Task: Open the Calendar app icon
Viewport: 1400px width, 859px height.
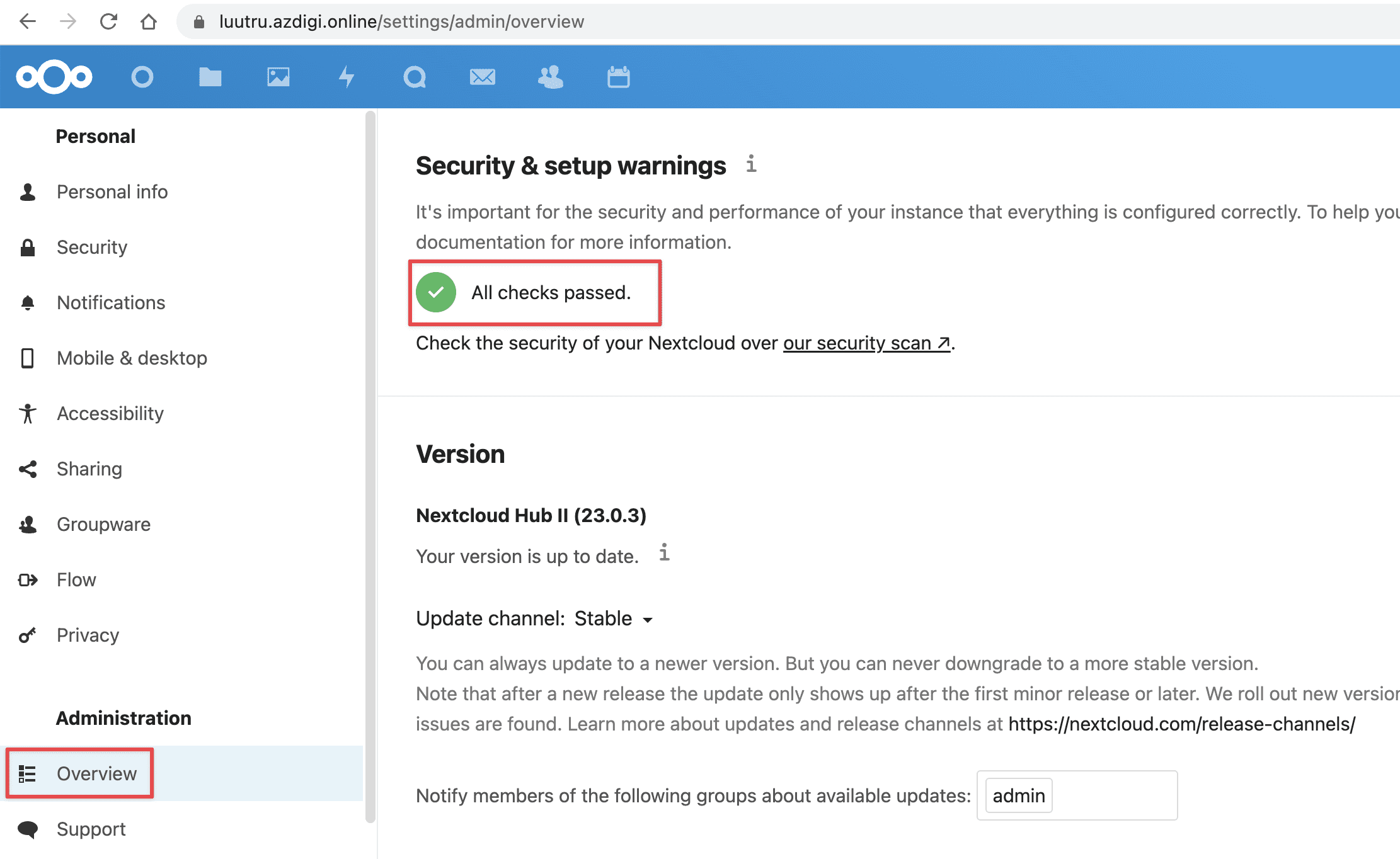Action: (619, 77)
